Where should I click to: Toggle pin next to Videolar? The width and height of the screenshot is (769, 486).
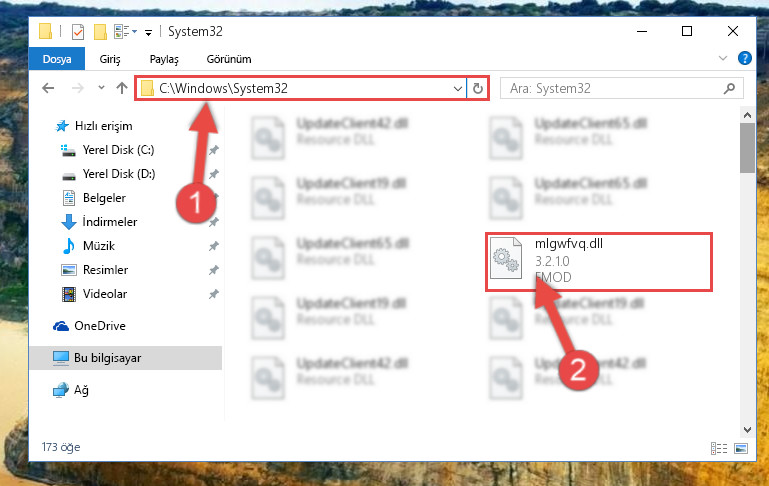[x=214, y=294]
